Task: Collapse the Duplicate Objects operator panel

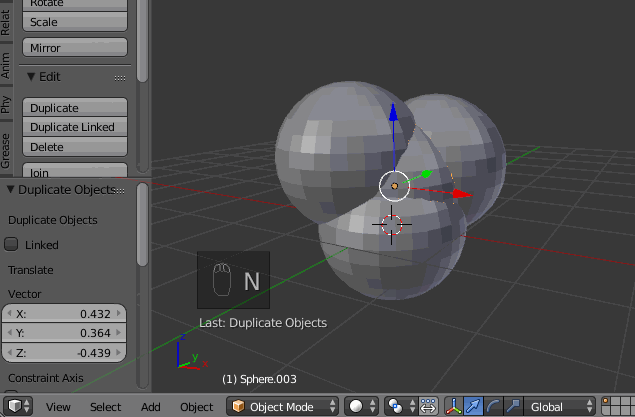Action: (x=10, y=189)
